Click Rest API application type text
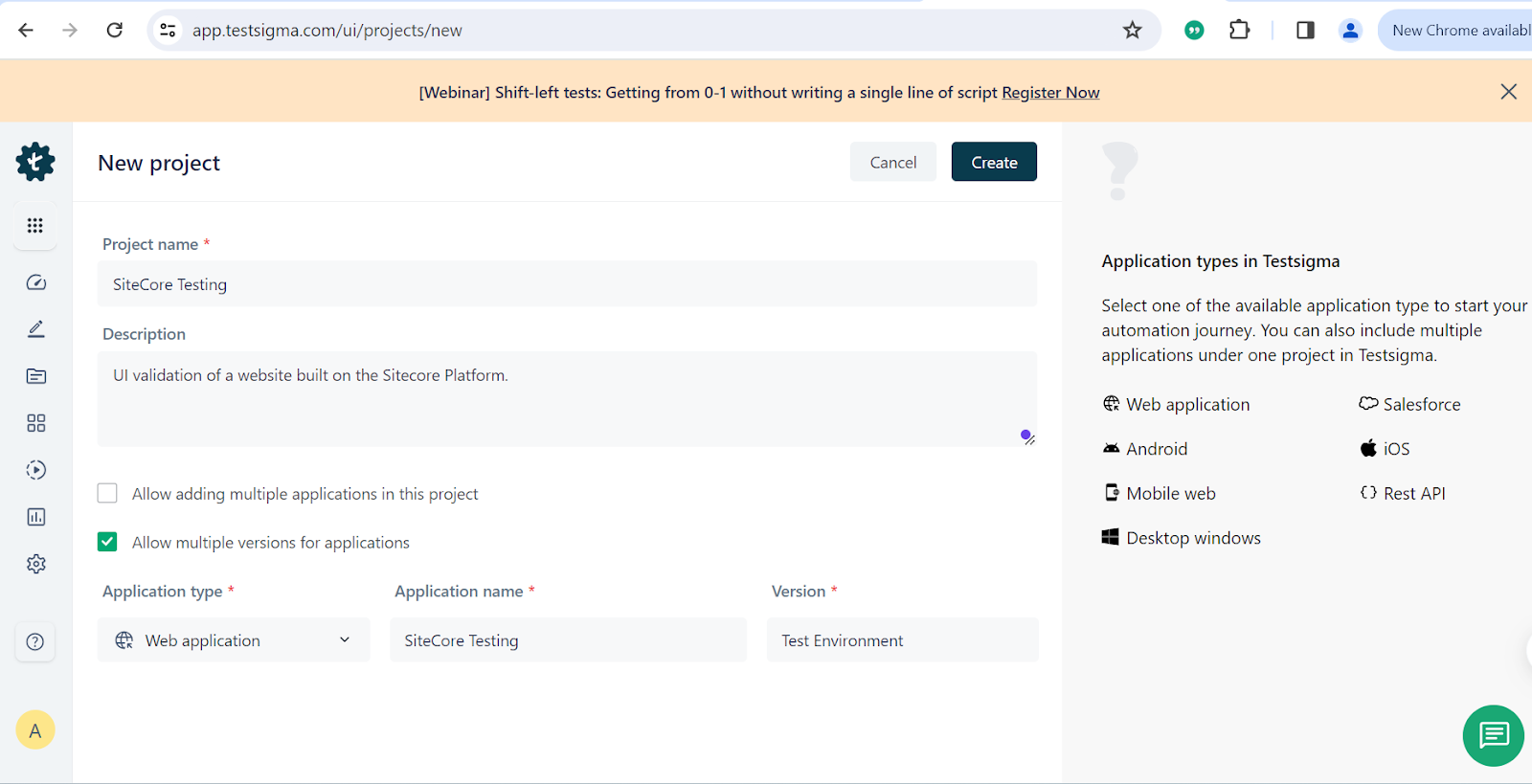 (1414, 494)
